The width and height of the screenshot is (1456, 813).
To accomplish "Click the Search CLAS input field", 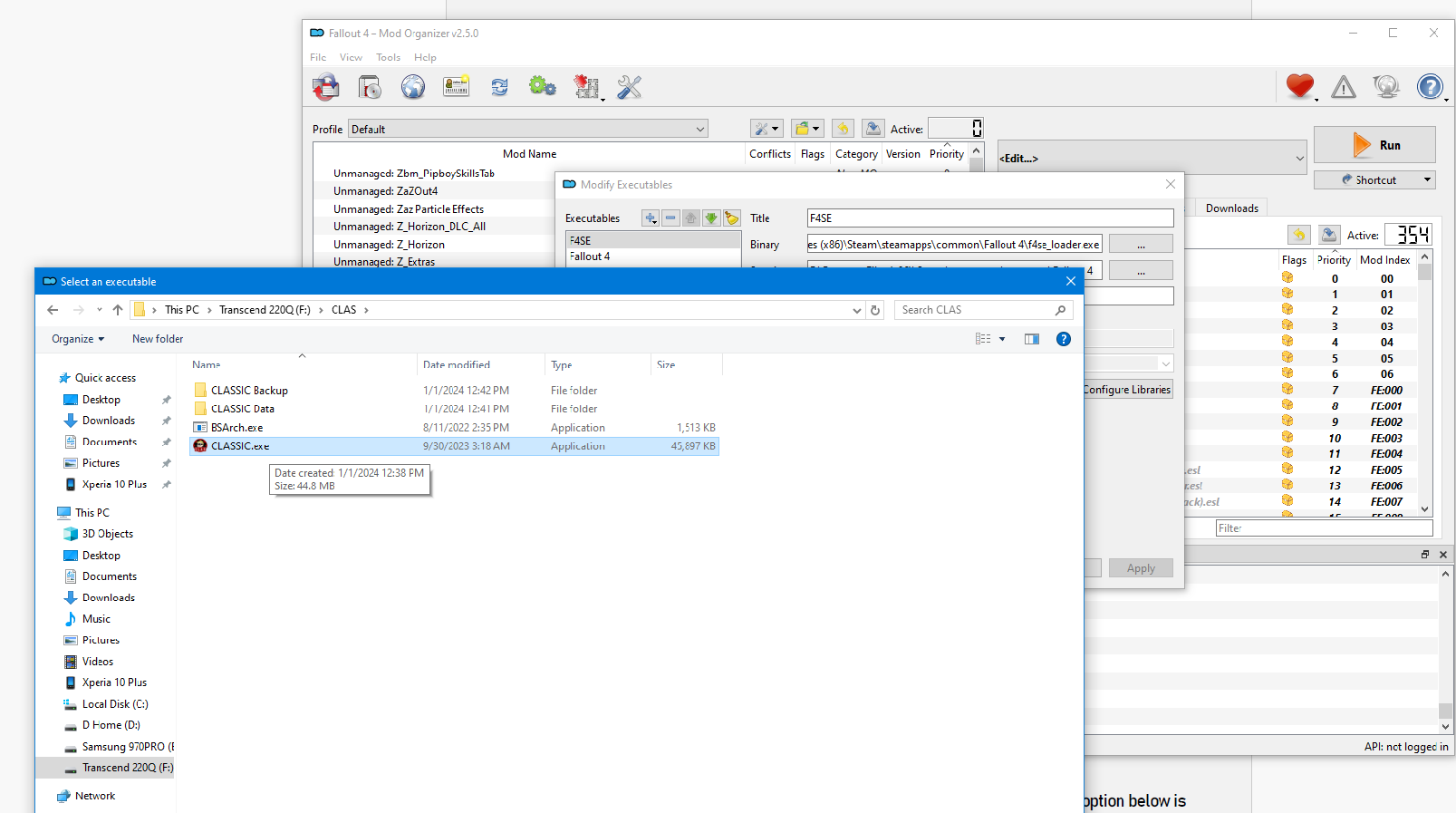I will click(975, 310).
